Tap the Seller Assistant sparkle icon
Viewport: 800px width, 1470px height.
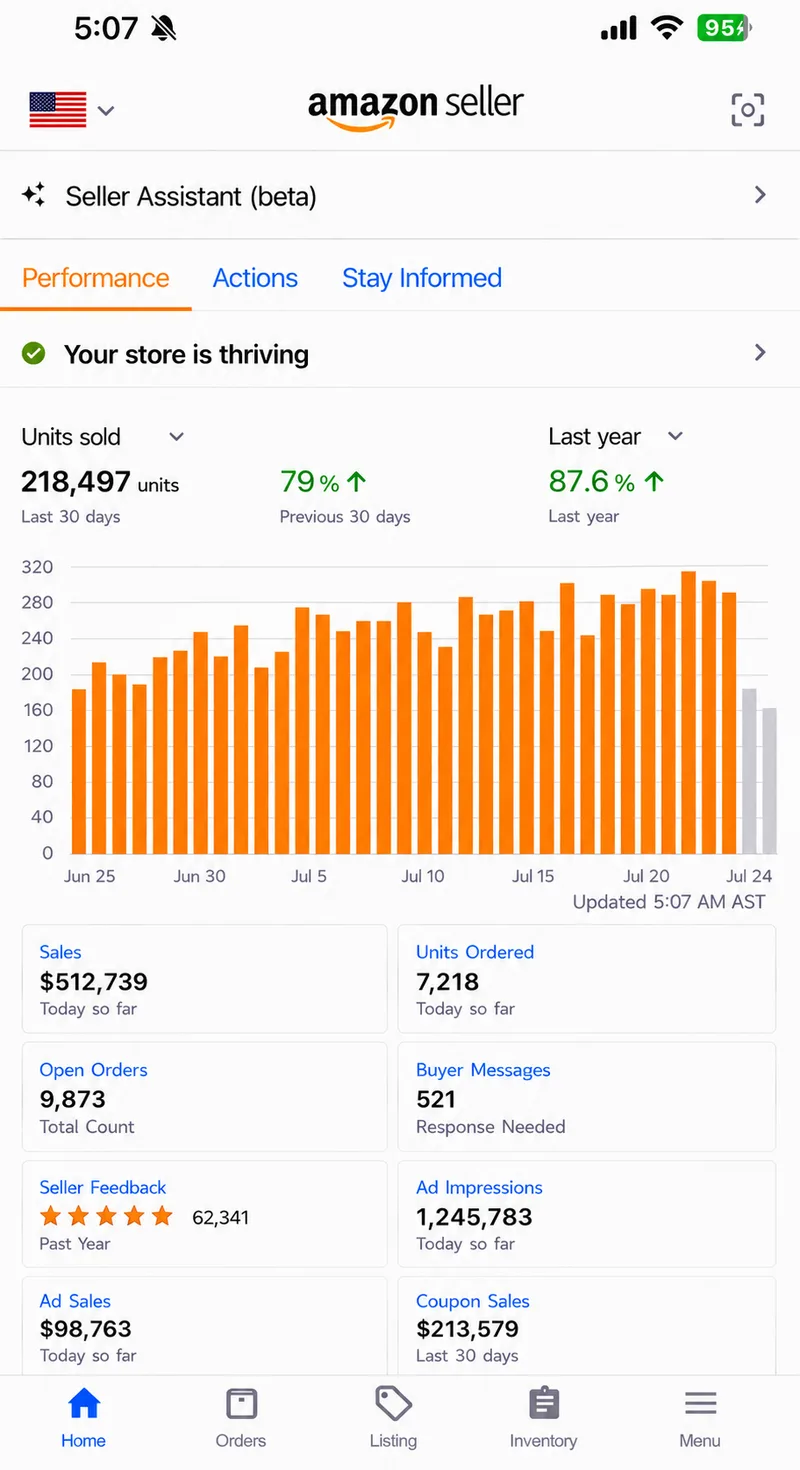pyautogui.click(x=34, y=195)
